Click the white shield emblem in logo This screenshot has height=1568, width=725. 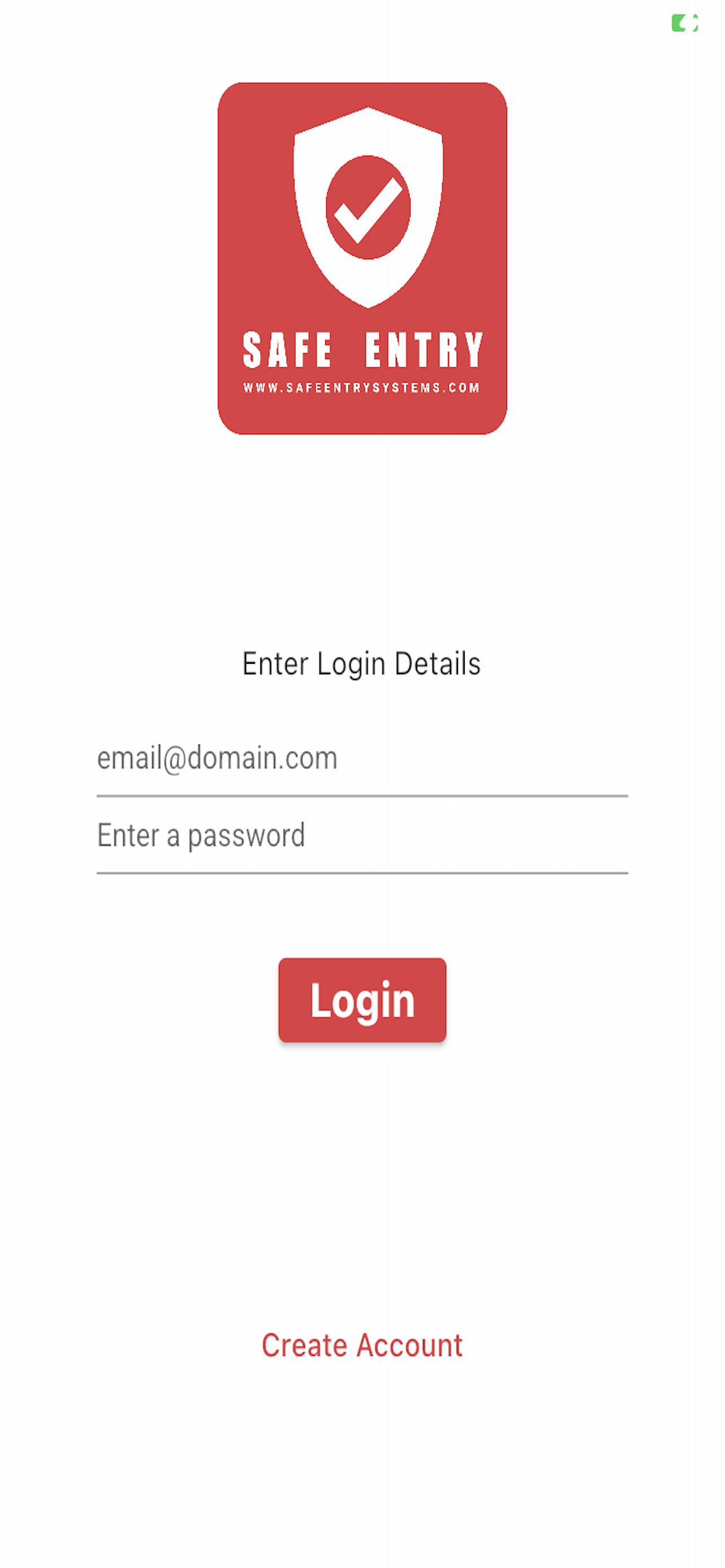[368, 208]
